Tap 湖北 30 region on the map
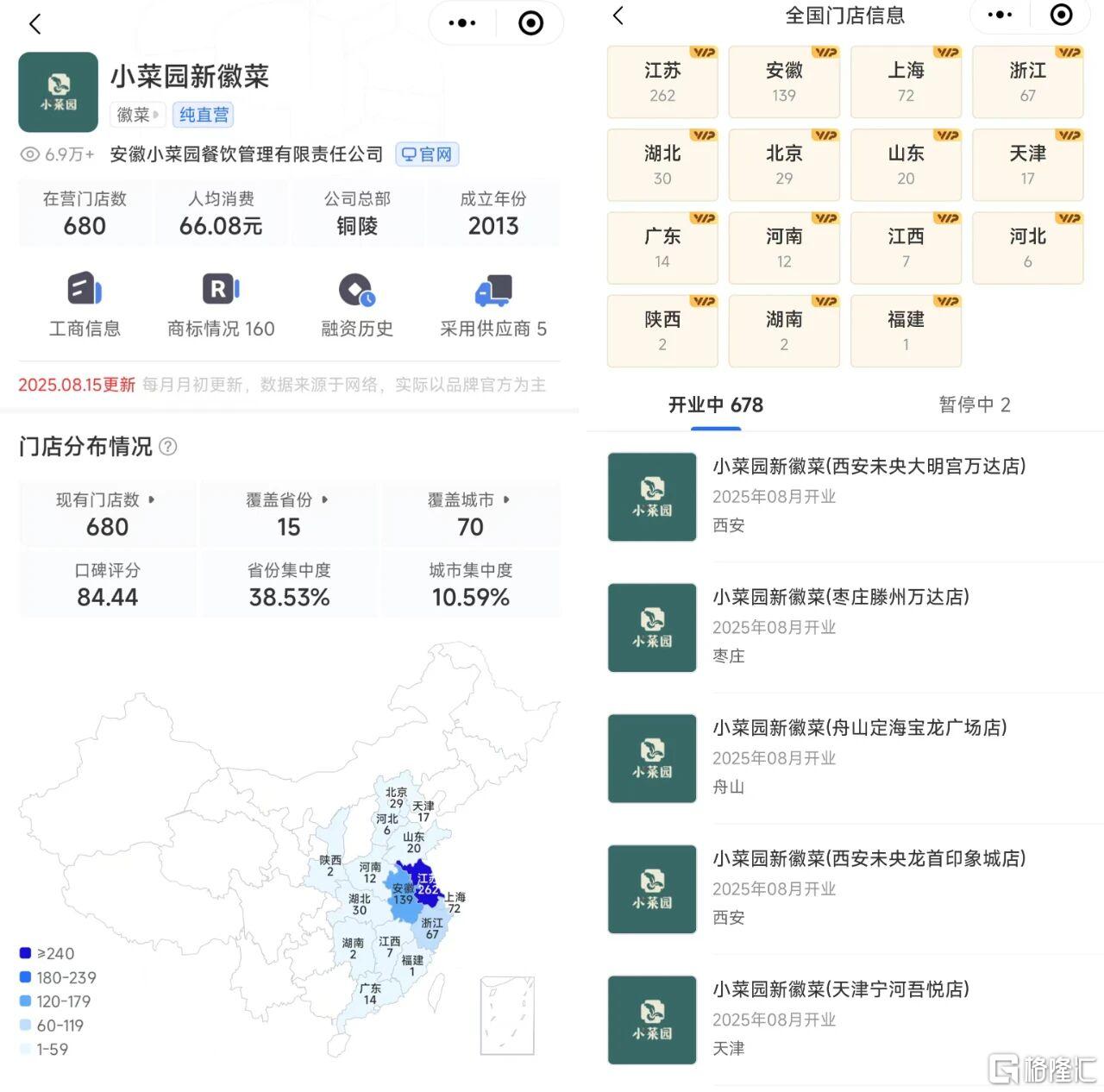The width and height of the screenshot is (1104, 1092). click(360, 904)
